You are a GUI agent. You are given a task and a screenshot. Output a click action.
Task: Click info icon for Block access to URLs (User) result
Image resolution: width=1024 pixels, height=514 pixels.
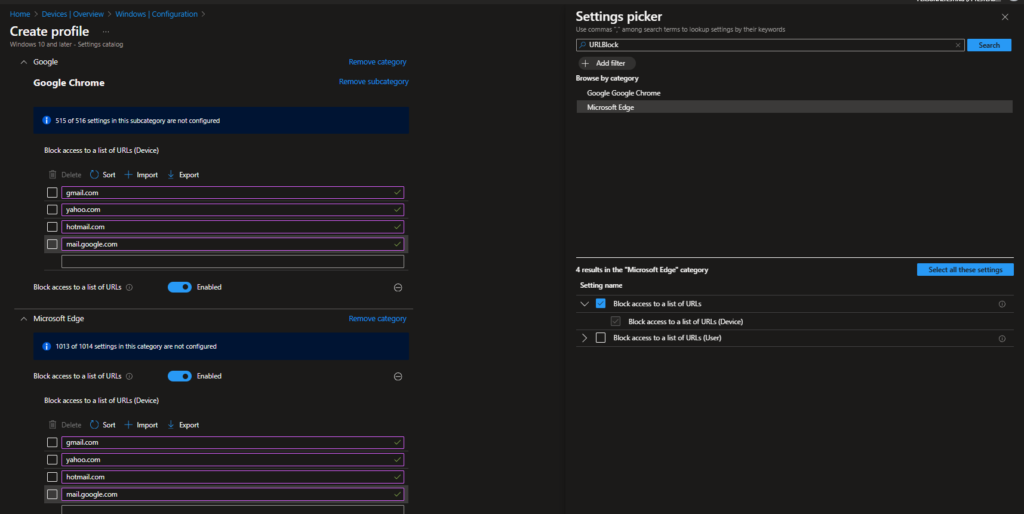pos(1002,338)
